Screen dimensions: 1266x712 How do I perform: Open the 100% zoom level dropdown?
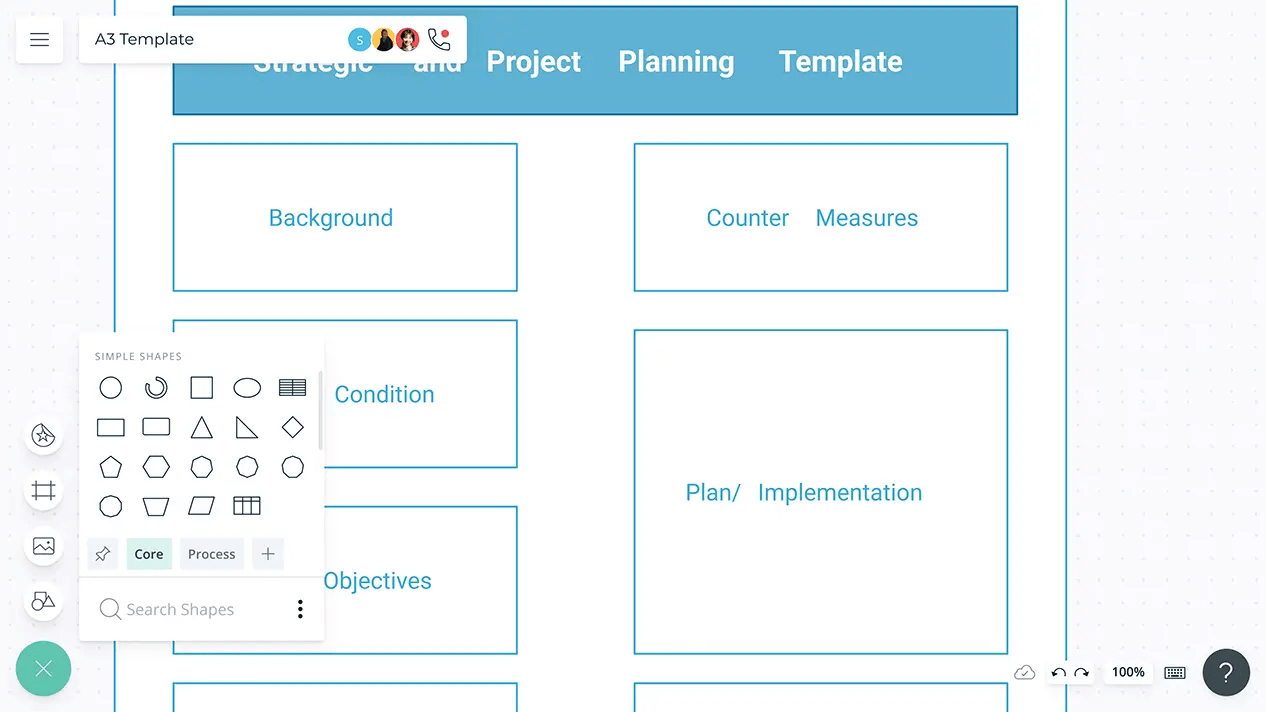[x=1128, y=673]
